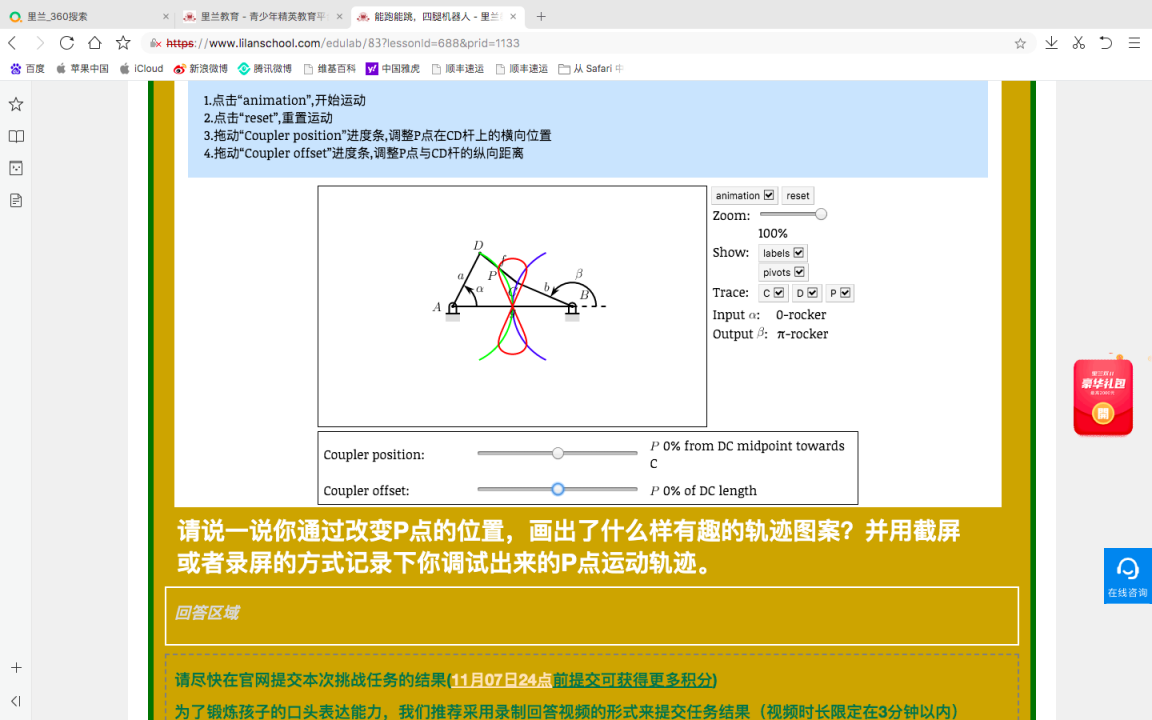The image size is (1152, 720).
Task: Click the Zoom slider handle
Action: [821, 214]
